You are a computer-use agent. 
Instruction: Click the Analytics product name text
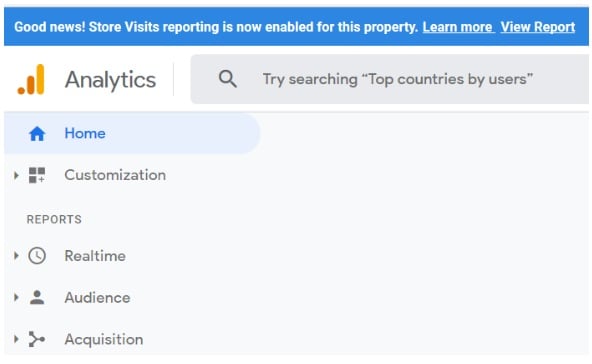pos(110,80)
